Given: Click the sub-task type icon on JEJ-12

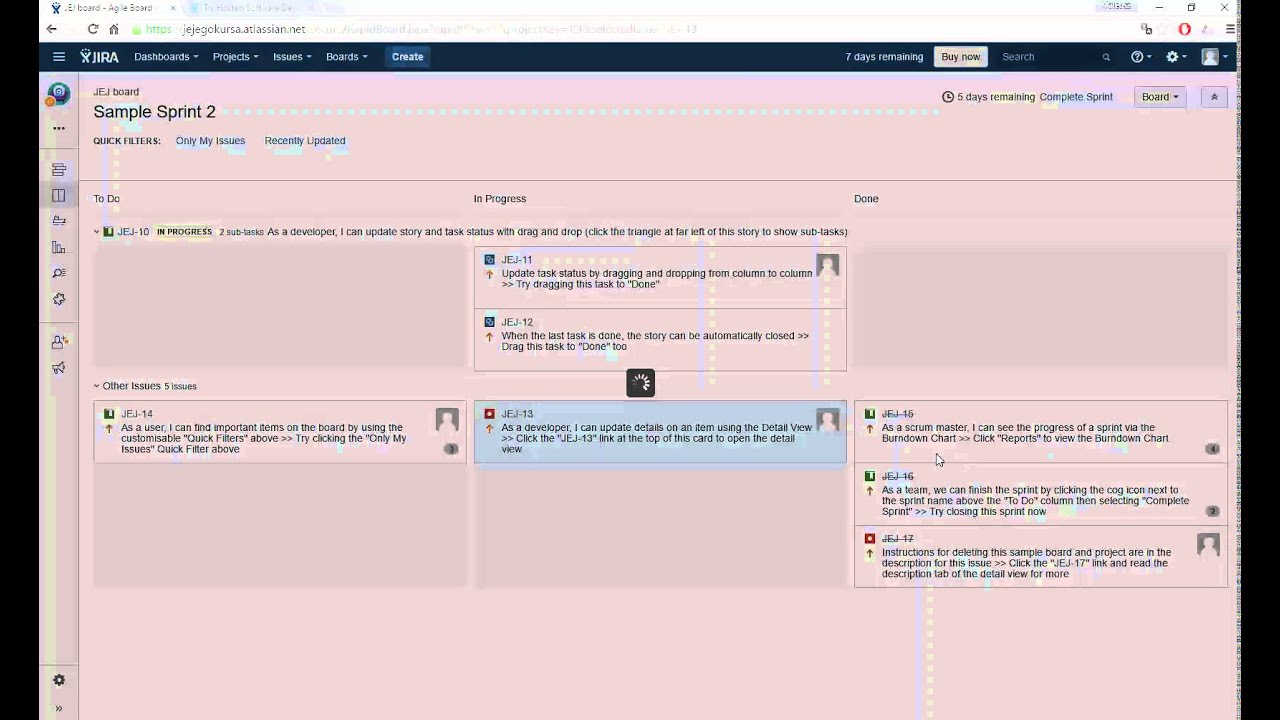Looking at the screenshot, I should coord(489,322).
